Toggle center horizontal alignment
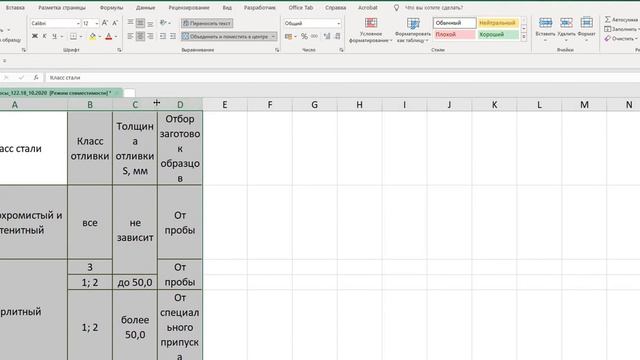 pyautogui.click(x=140, y=36)
